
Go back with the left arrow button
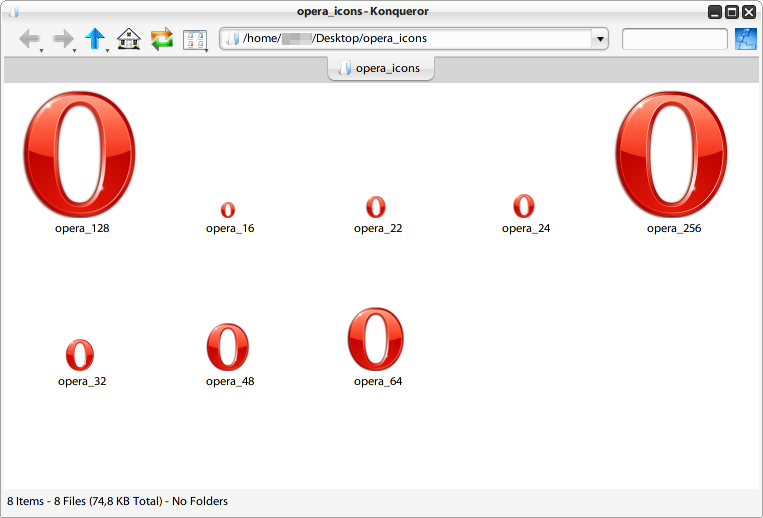(29, 38)
